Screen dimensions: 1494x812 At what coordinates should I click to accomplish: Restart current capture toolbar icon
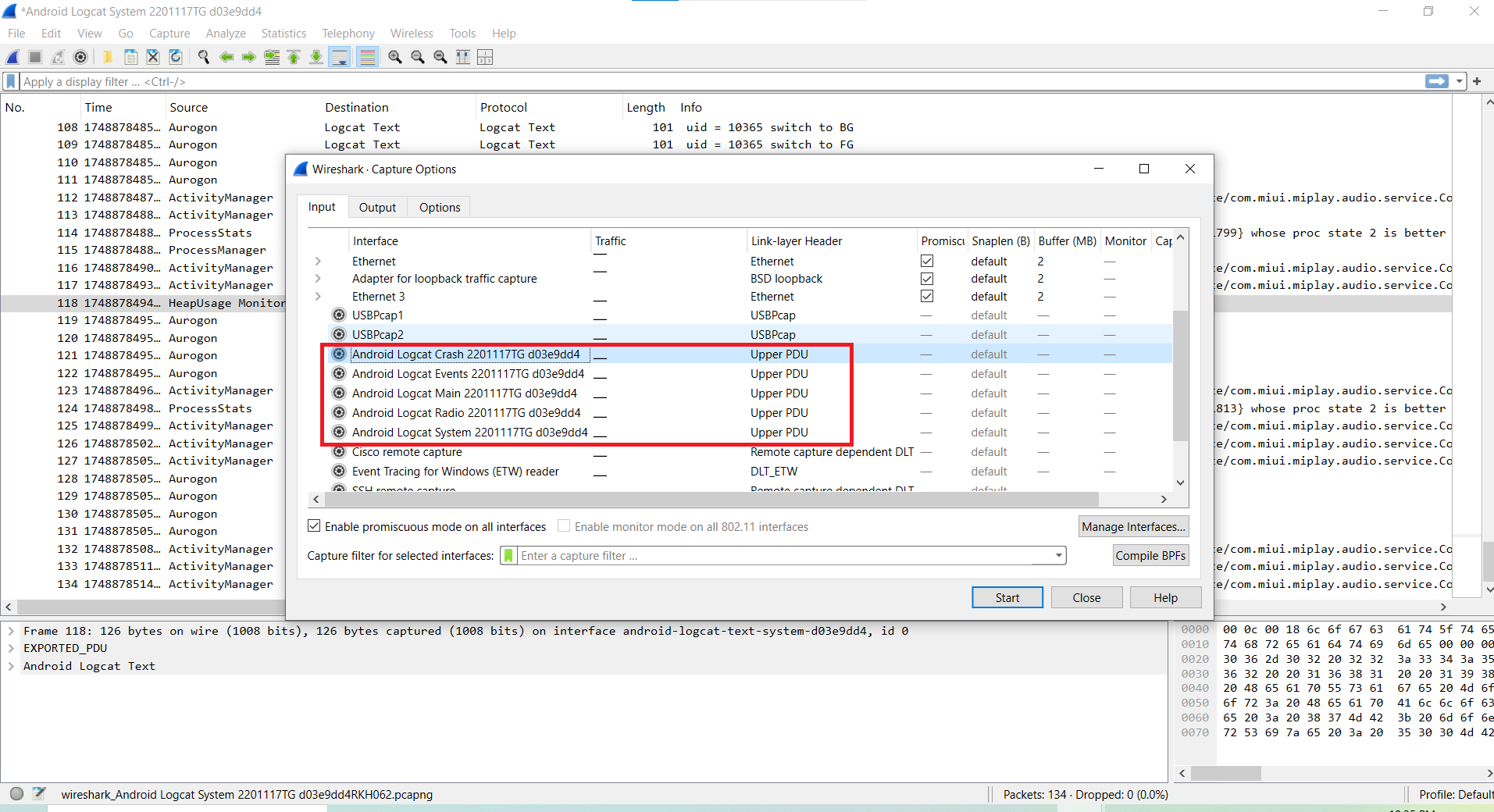58,57
